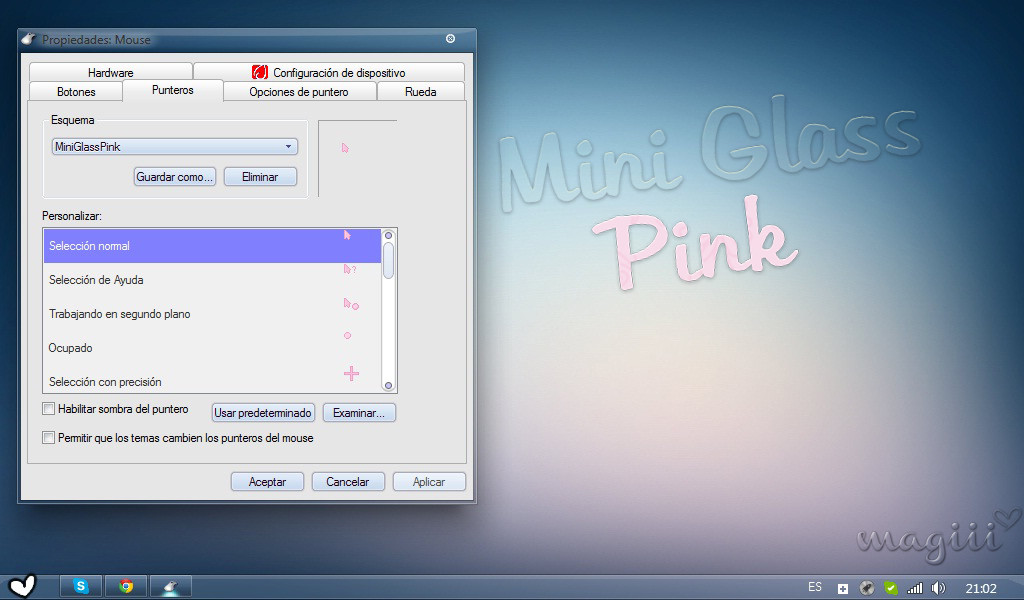1024x600 pixels.
Task: Click the pointer list scroll-down arrow
Action: 389,386
